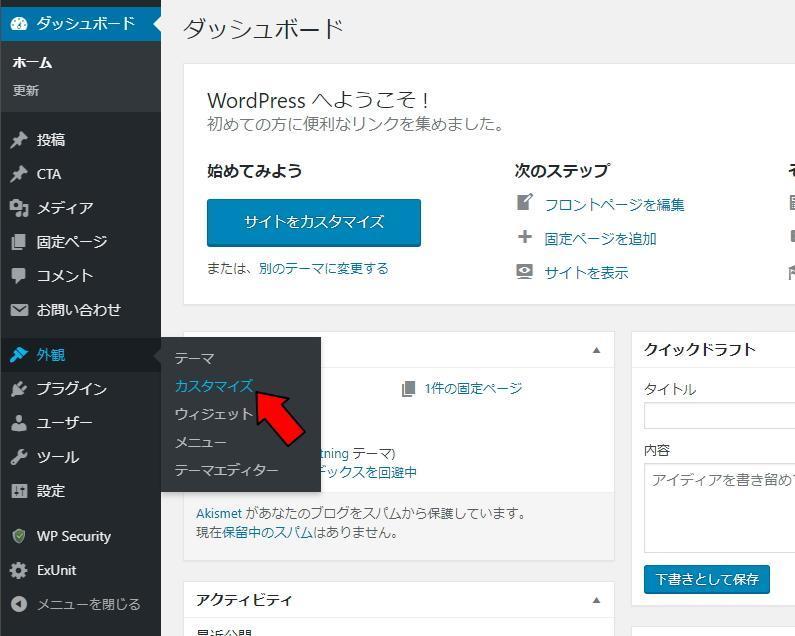The image size is (795, 636).
Task: Open the ツール menu
Action: click(x=81, y=457)
